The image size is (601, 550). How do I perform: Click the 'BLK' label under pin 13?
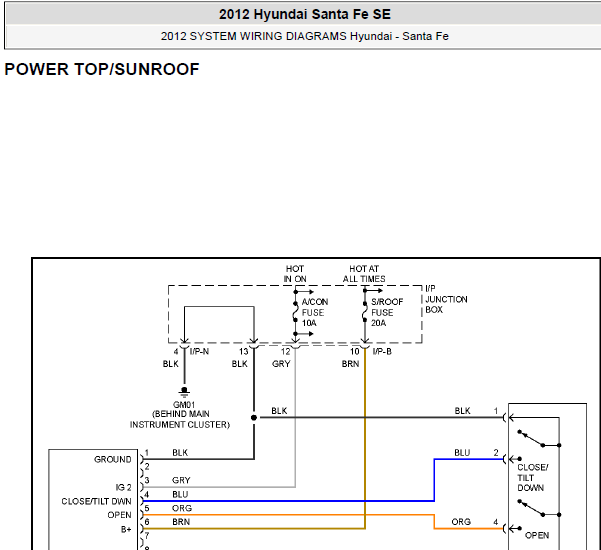click(x=240, y=364)
